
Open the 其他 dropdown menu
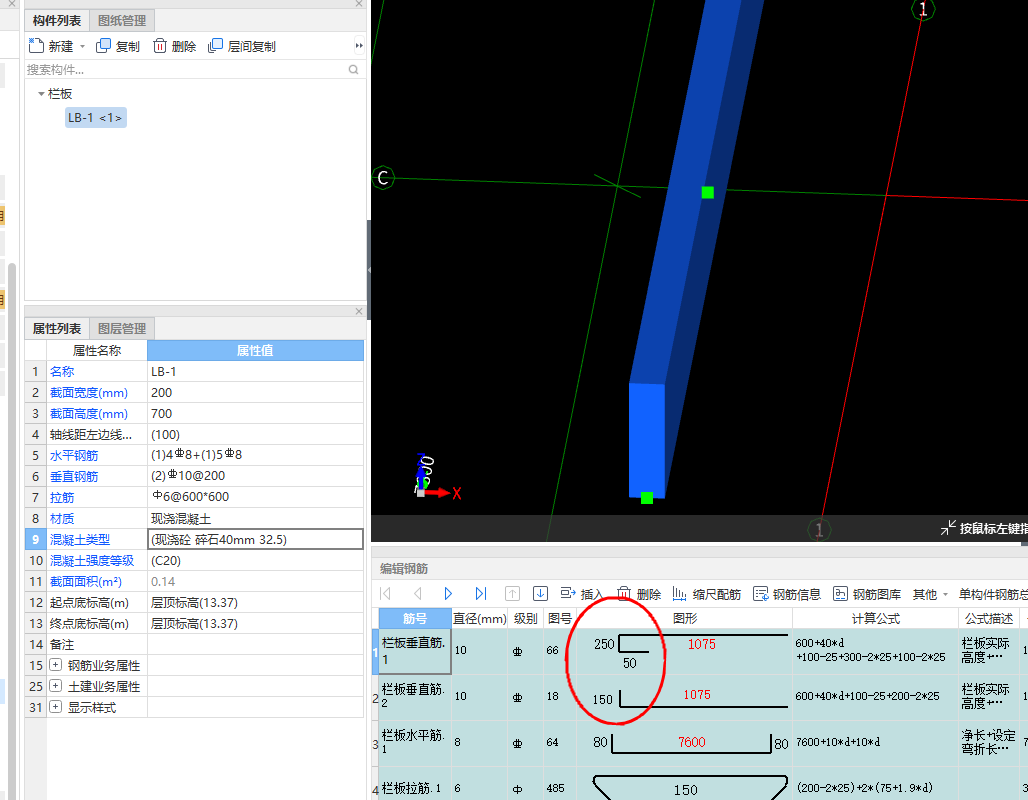[x=930, y=594]
